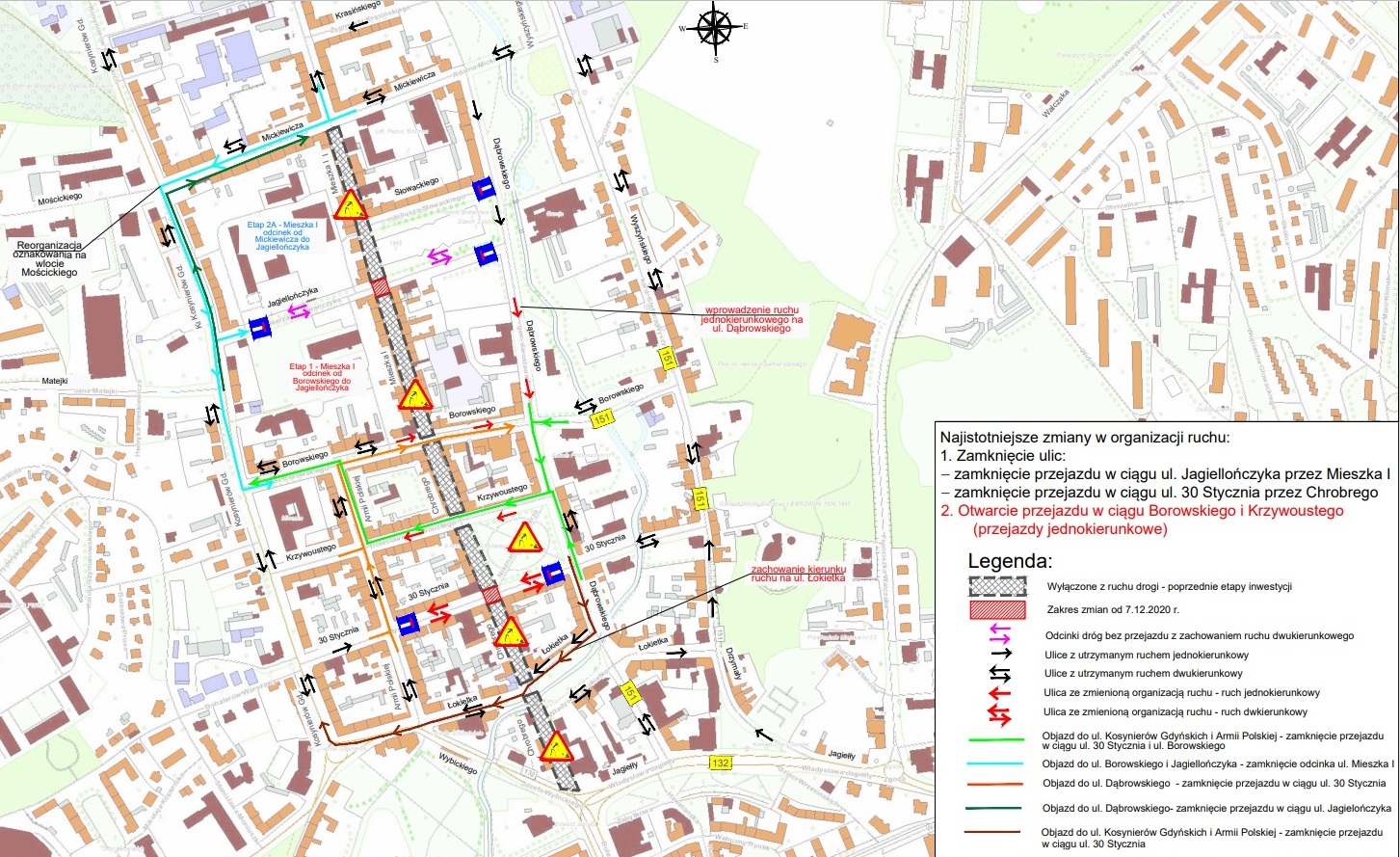Click the 'Etap 1 - Mieszka I' red label
The height and width of the screenshot is (857, 1400).
pos(323,377)
